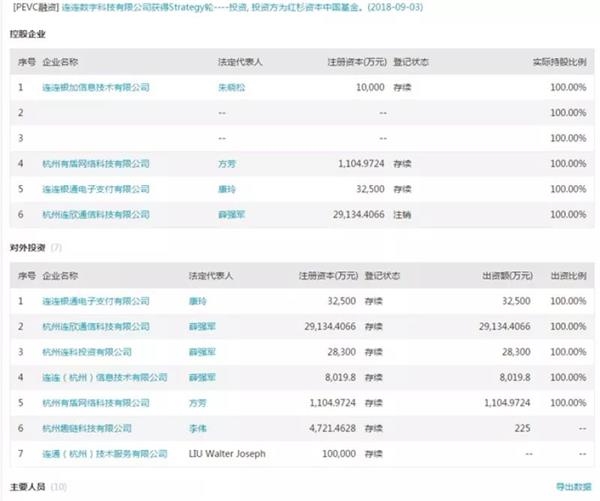The width and height of the screenshot is (600, 501).
Task: Open 薛强军 beside 连连（杭州）信息技术有限公司
Action: click(202, 377)
